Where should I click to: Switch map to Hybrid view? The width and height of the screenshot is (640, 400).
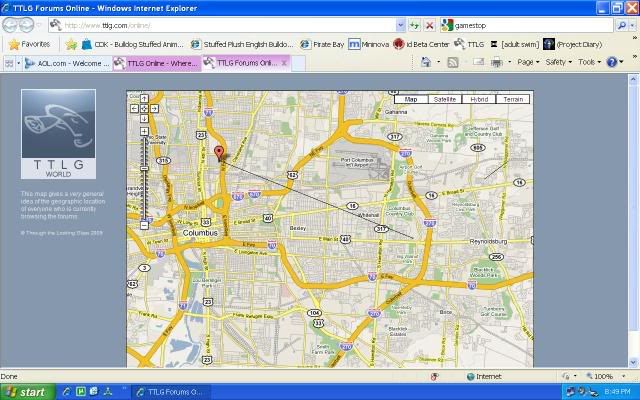coord(478,100)
